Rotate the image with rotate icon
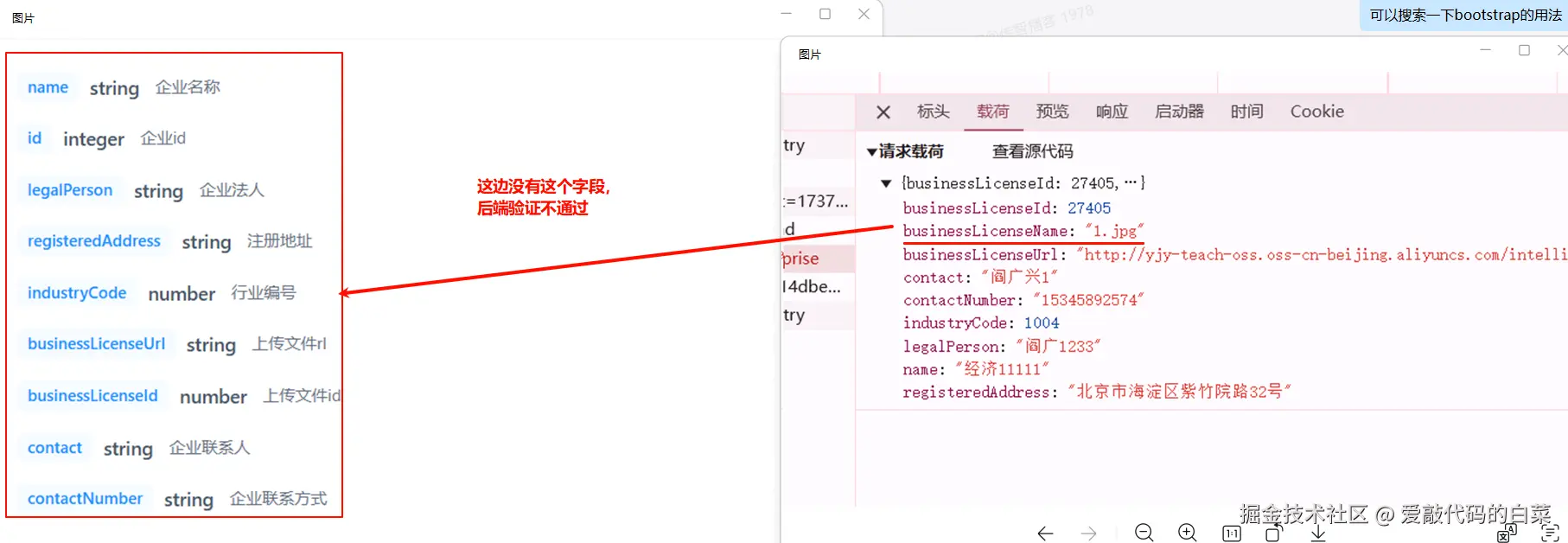Viewport: 1568px width, 543px height. 1273,533
